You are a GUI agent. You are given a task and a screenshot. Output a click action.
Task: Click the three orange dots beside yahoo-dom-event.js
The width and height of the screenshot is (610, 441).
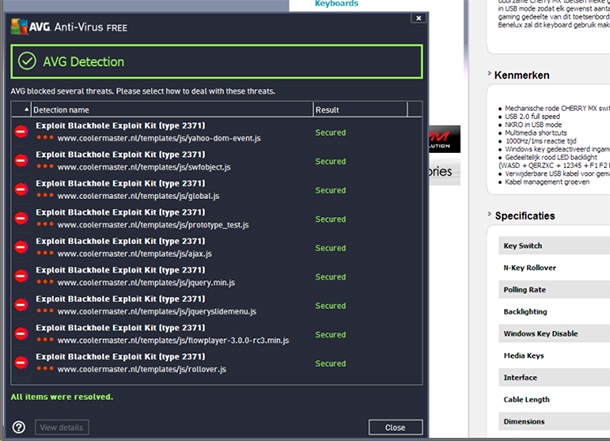45,137
